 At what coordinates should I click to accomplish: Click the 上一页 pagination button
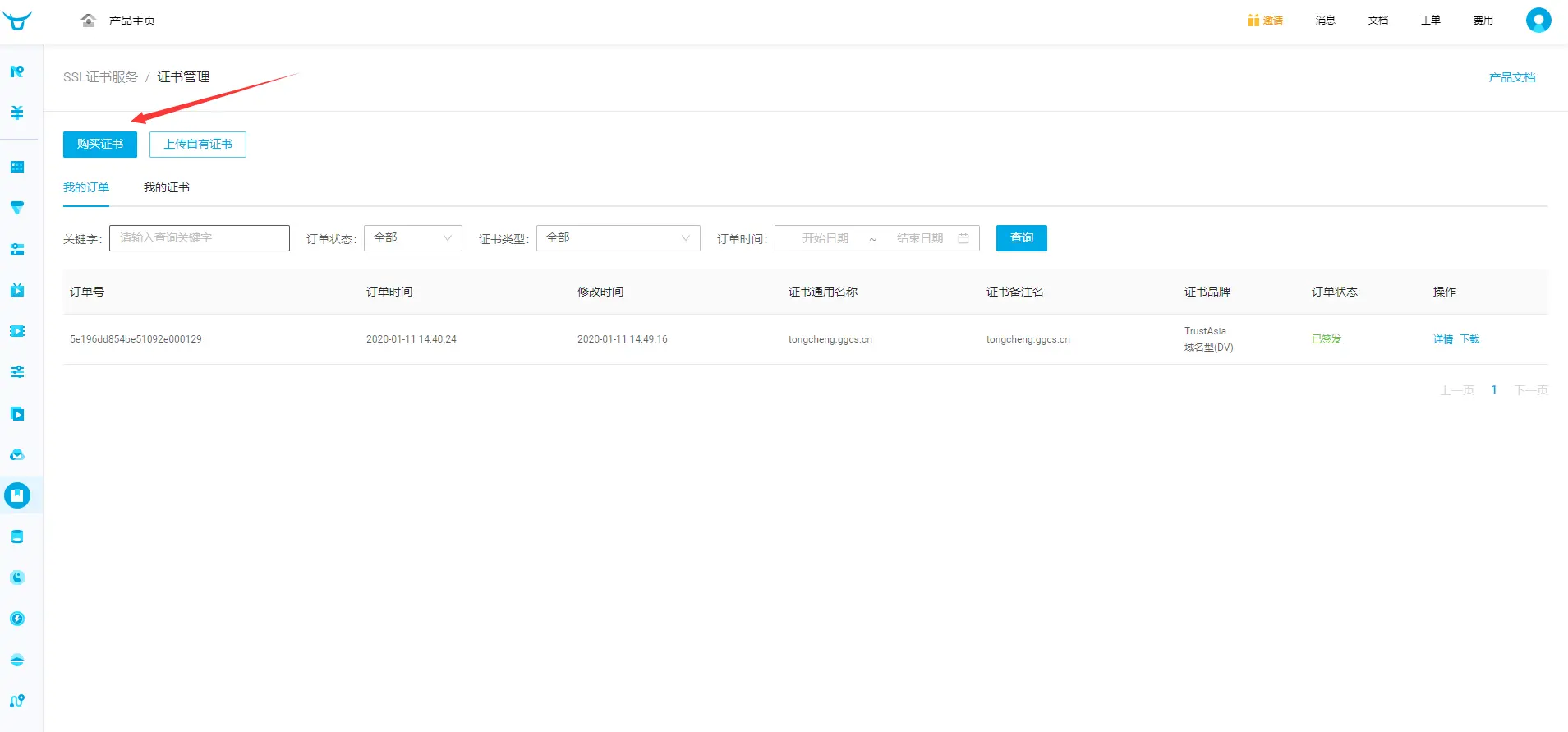[x=1457, y=390]
